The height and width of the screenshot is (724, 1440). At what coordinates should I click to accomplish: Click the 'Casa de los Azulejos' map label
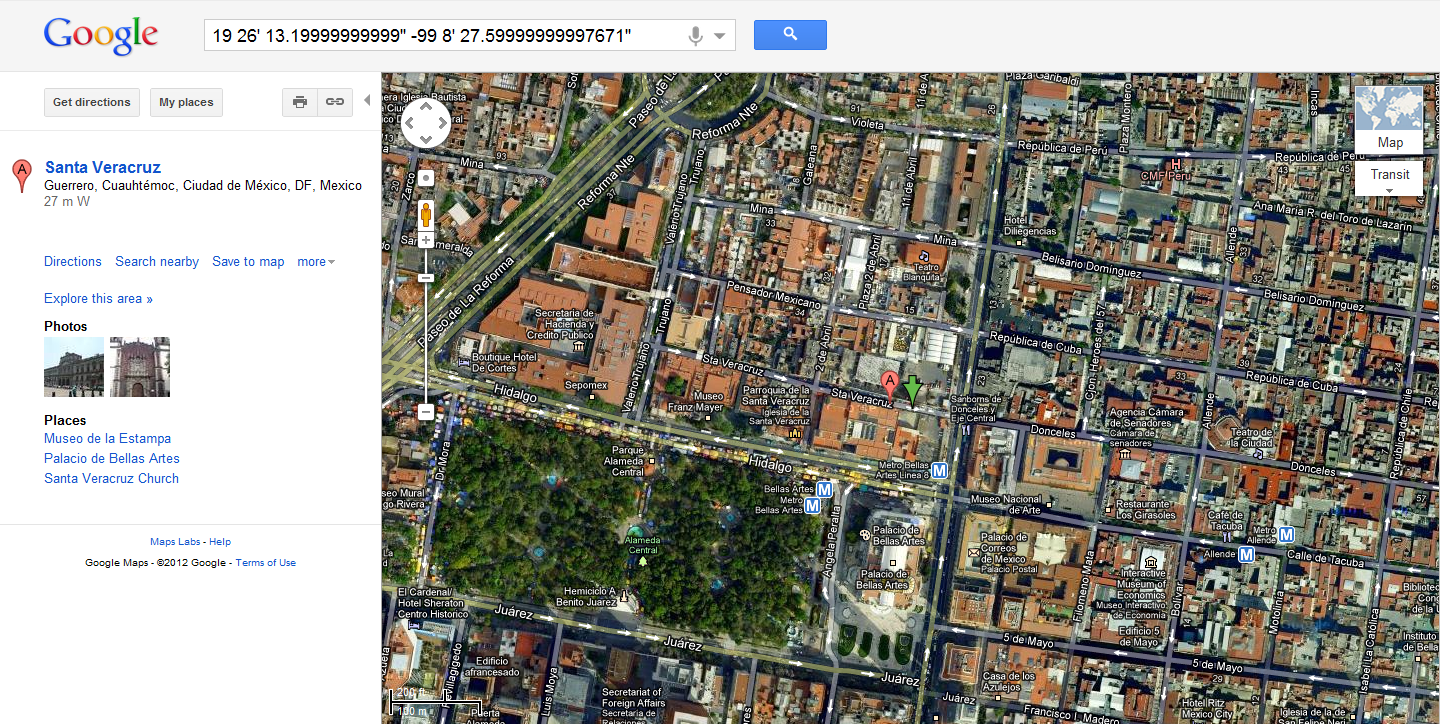(x=1008, y=681)
